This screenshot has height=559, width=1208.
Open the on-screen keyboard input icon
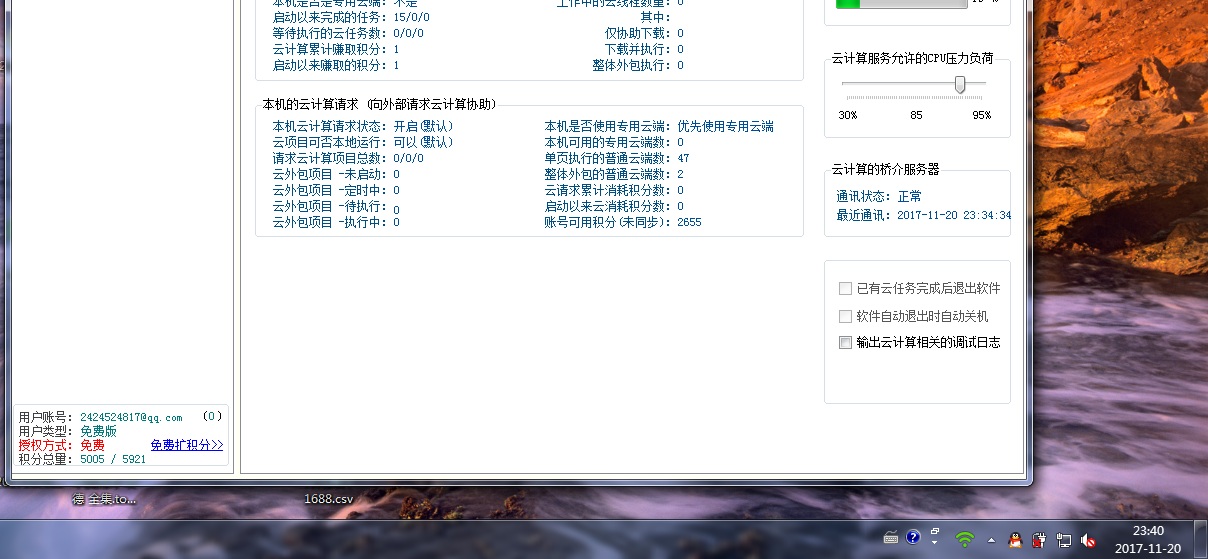pyautogui.click(x=891, y=537)
